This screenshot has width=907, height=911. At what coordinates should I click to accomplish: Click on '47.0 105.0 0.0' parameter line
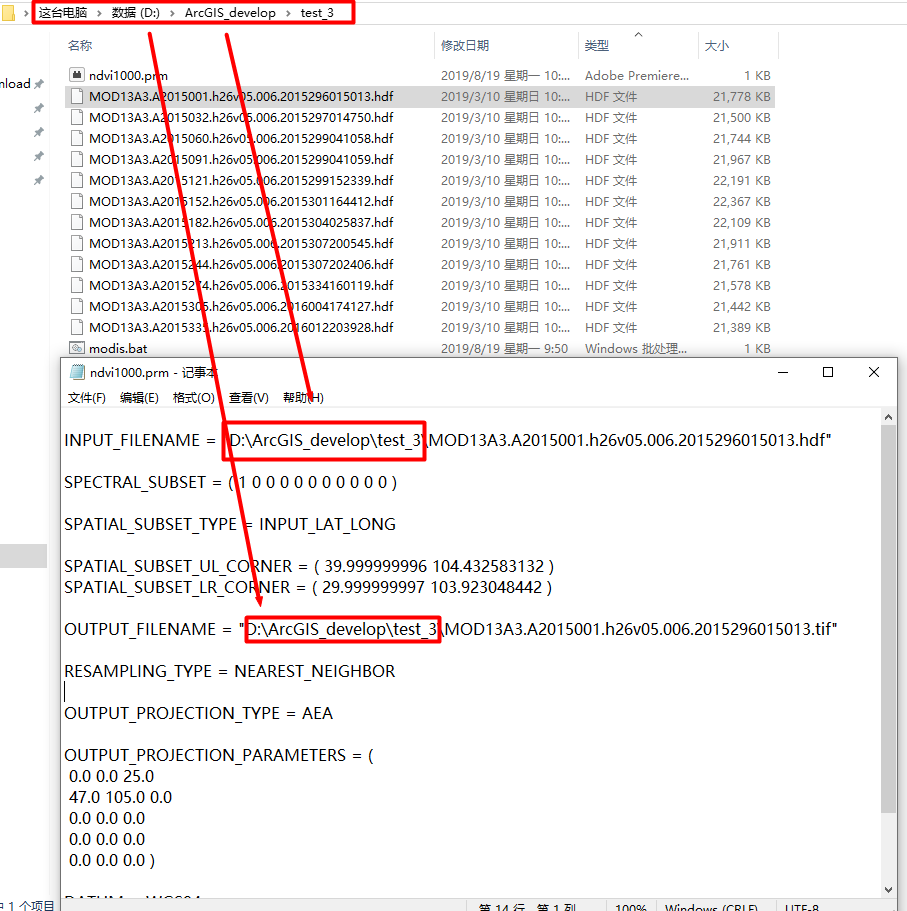click(x=120, y=797)
